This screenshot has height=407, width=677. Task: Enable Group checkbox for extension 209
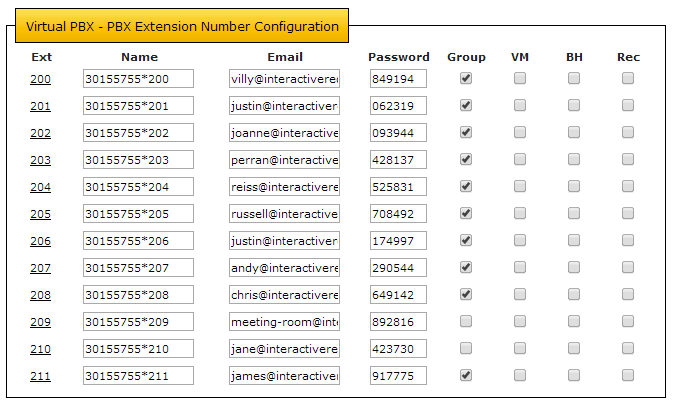click(x=466, y=321)
